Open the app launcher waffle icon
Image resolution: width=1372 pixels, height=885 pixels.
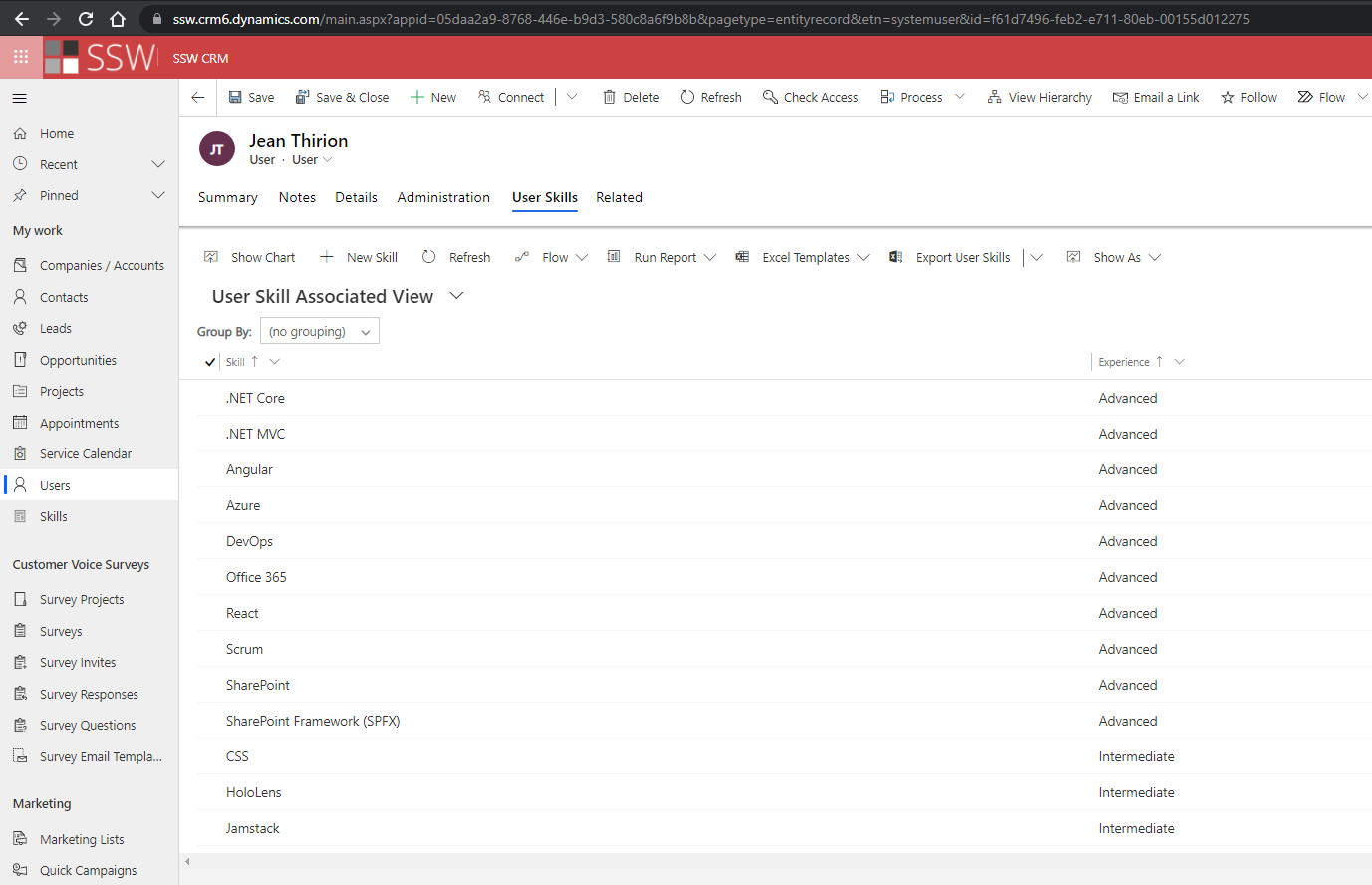point(21,58)
